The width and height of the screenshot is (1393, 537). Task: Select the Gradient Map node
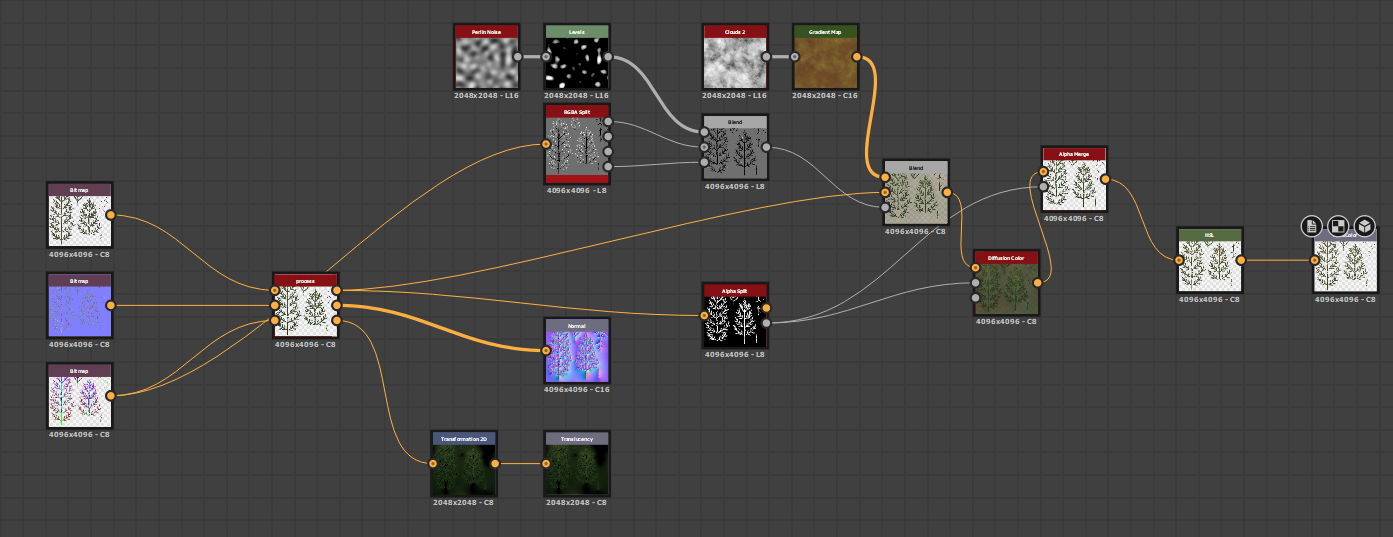pos(825,57)
